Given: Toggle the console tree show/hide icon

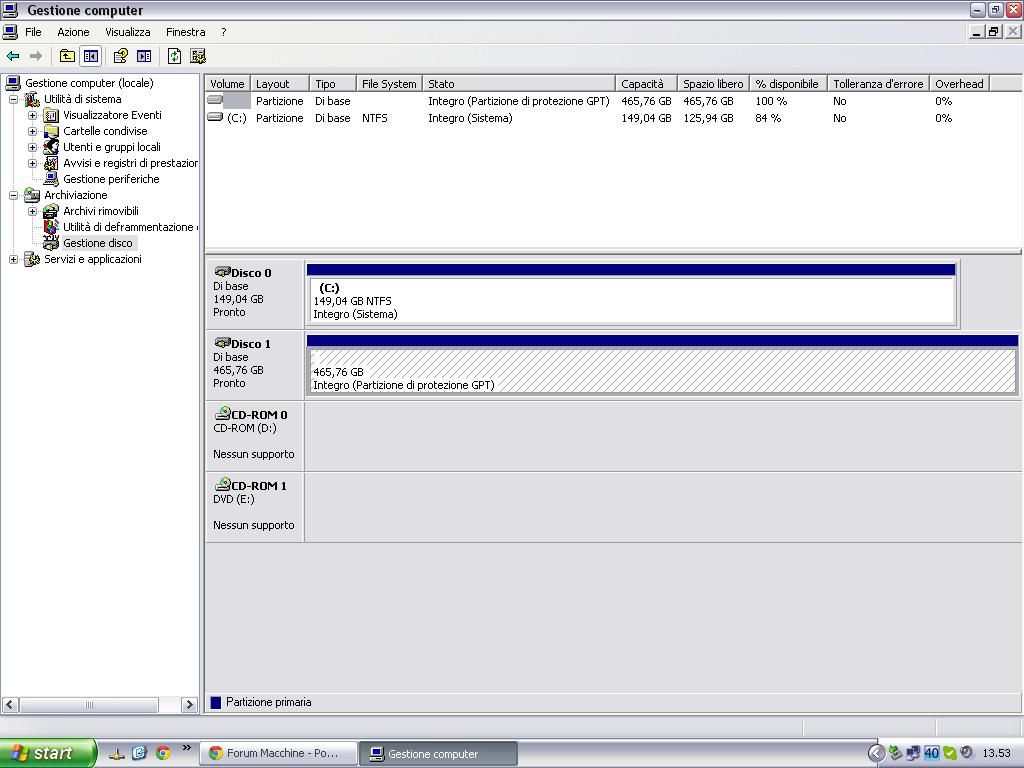Looking at the screenshot, I should pyautogui.click(x=91, y=56).
